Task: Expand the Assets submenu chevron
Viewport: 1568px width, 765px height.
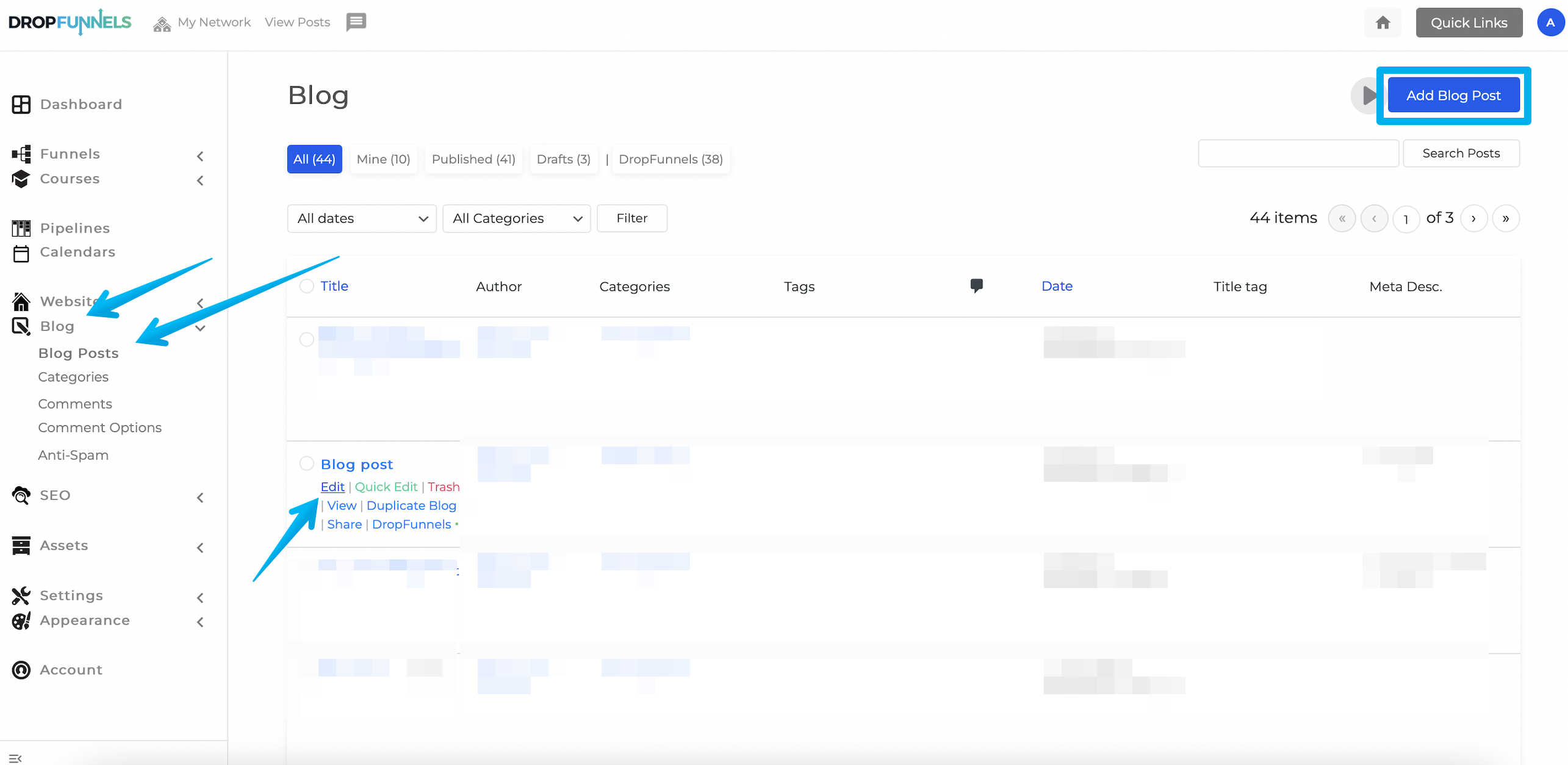Action: coord(200,548)
